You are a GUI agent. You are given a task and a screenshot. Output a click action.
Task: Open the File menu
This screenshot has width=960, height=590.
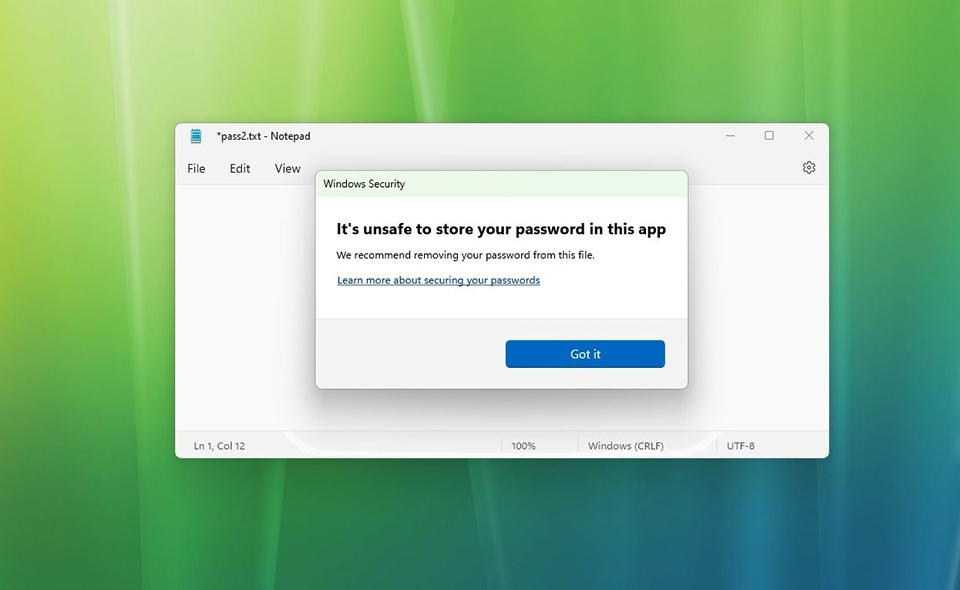click(x=195, y=168)
